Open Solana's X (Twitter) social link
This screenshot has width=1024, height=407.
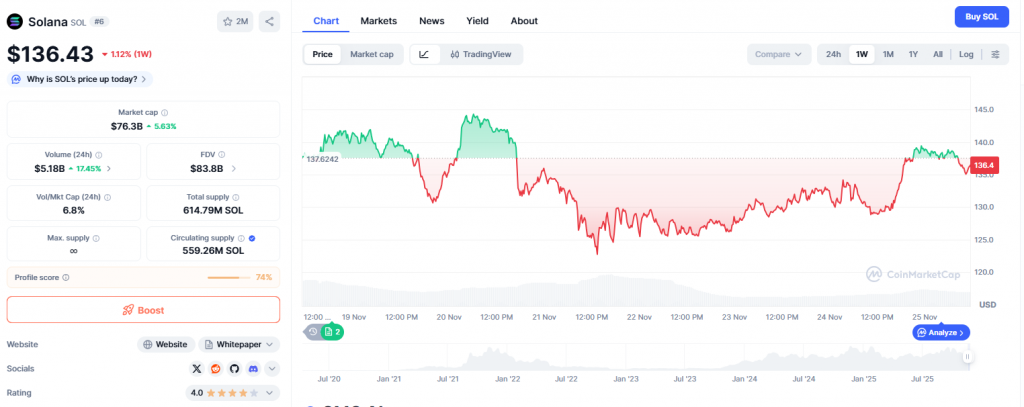coord(198,368)
